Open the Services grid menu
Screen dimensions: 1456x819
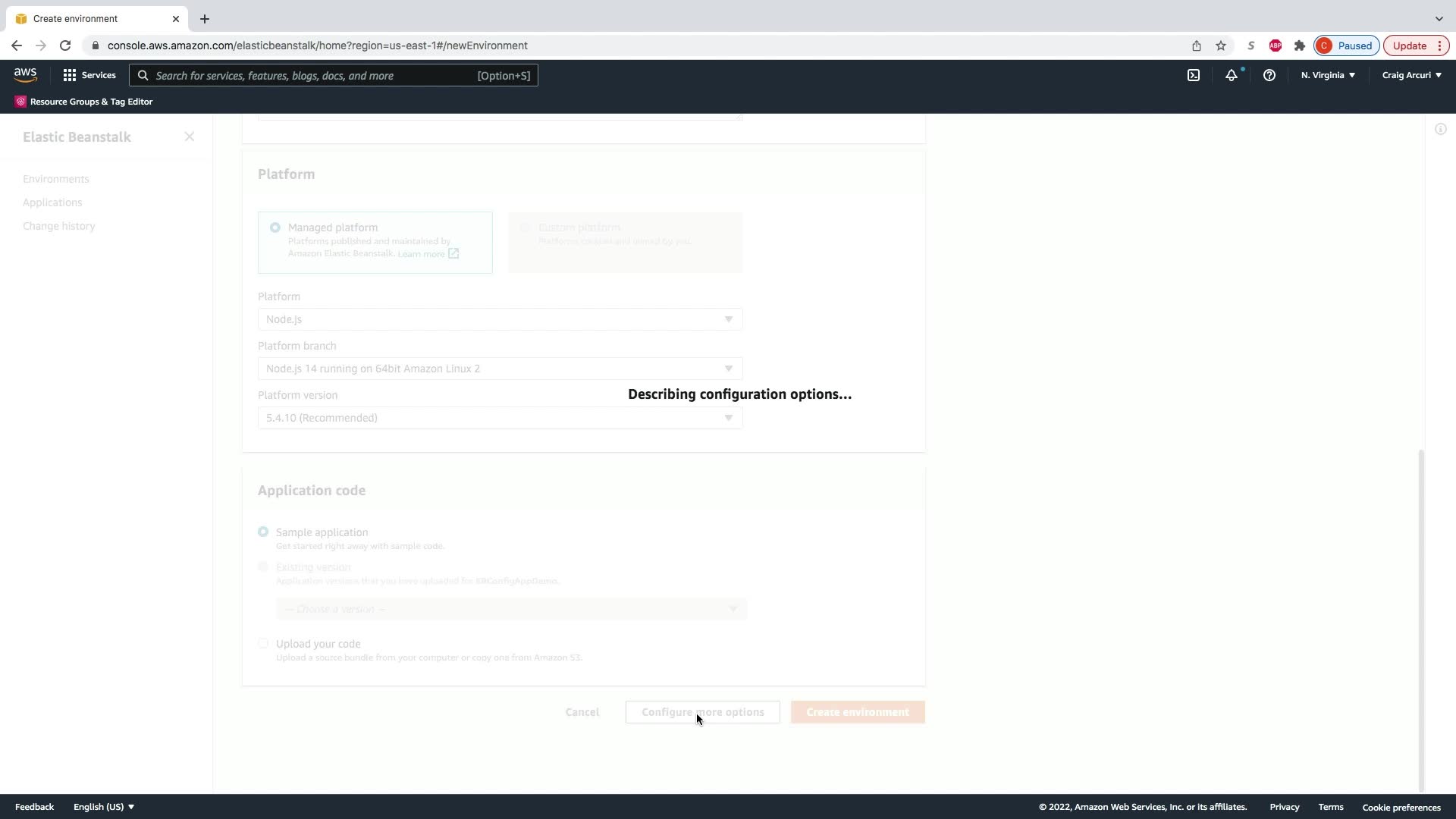89,75
